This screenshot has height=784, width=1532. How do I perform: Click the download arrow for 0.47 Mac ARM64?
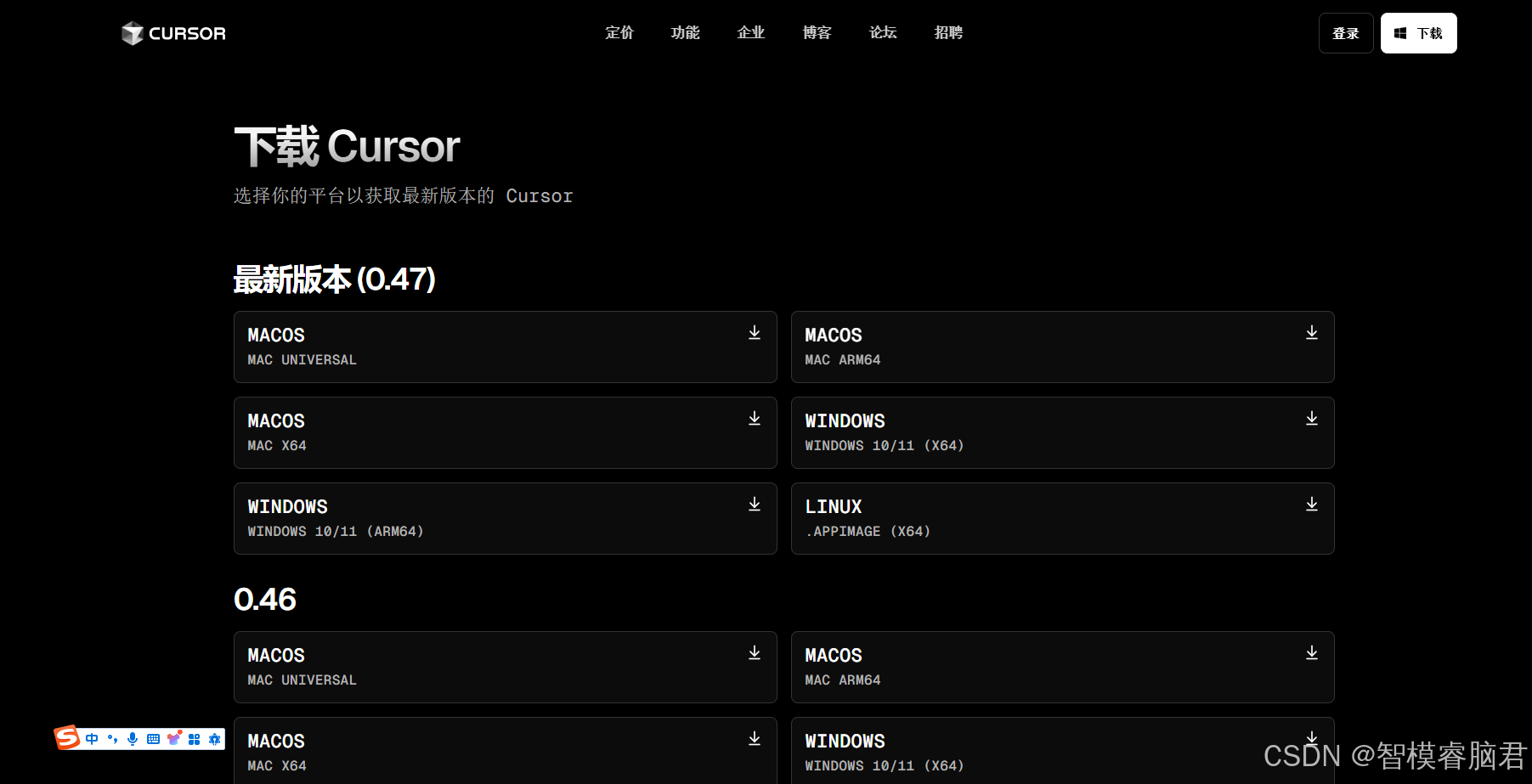pyautogui.click(x=1312, y=333)
